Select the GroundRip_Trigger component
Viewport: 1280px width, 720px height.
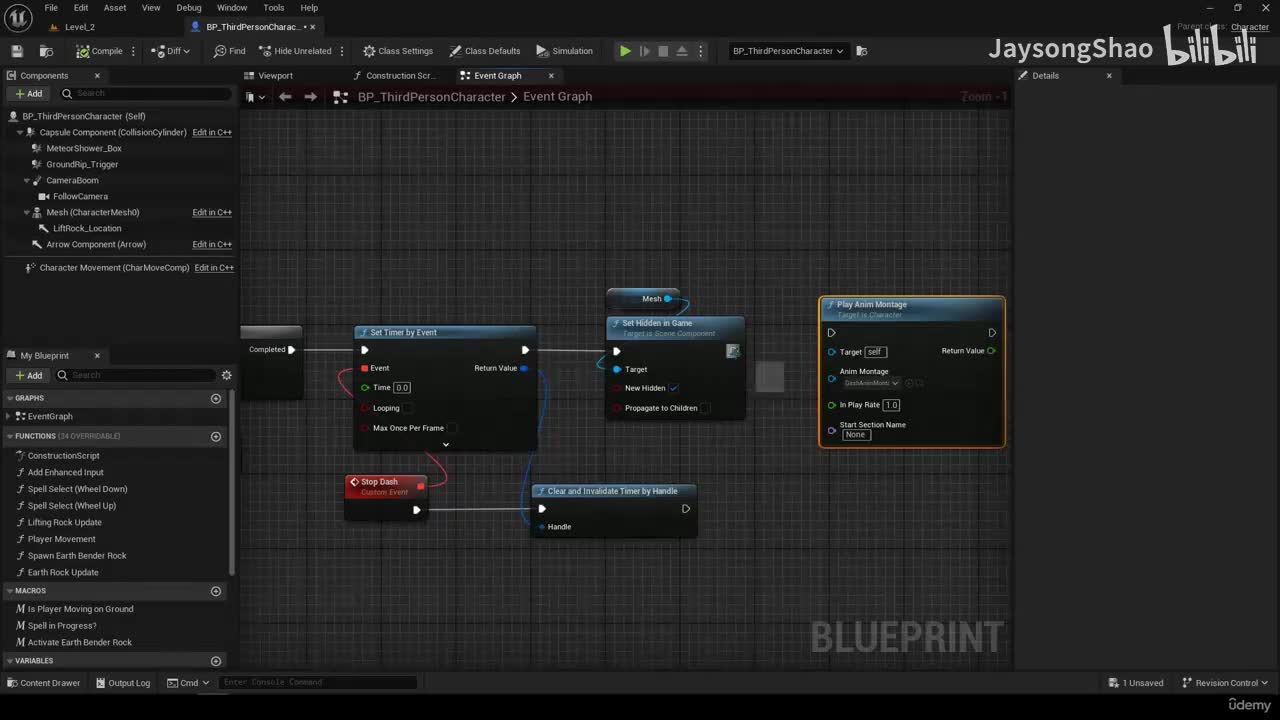coord(82,164)
